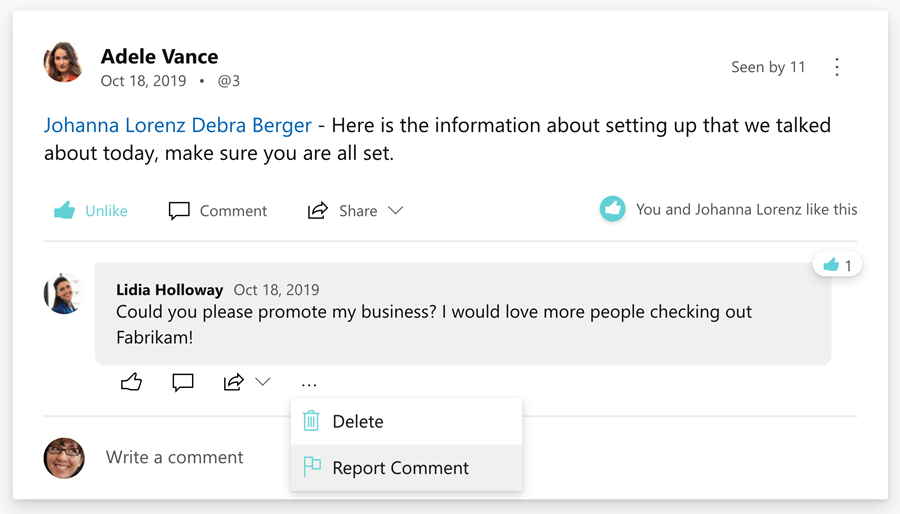Expand the chevron next to the comment share icon
The width and height of the screenshot is (900, 514).
[x=263, y=382]
